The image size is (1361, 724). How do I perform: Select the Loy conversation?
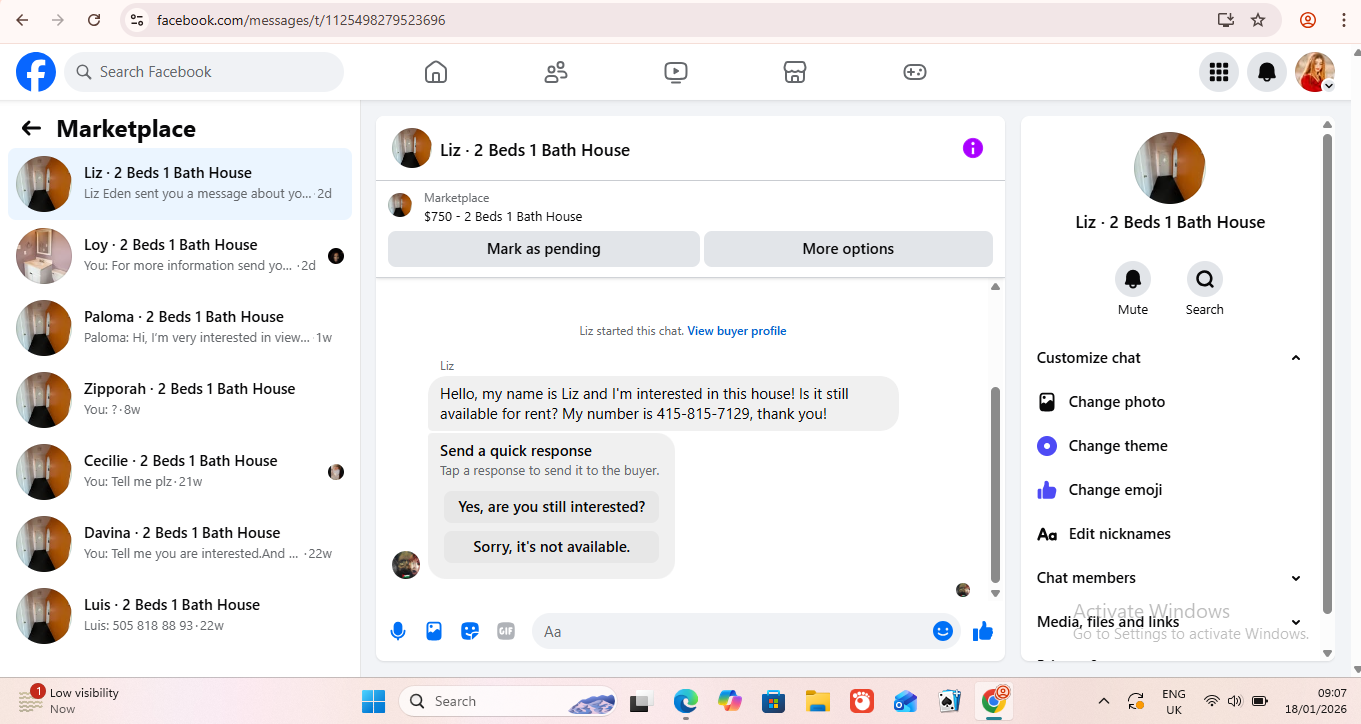[x=180, y=256]
